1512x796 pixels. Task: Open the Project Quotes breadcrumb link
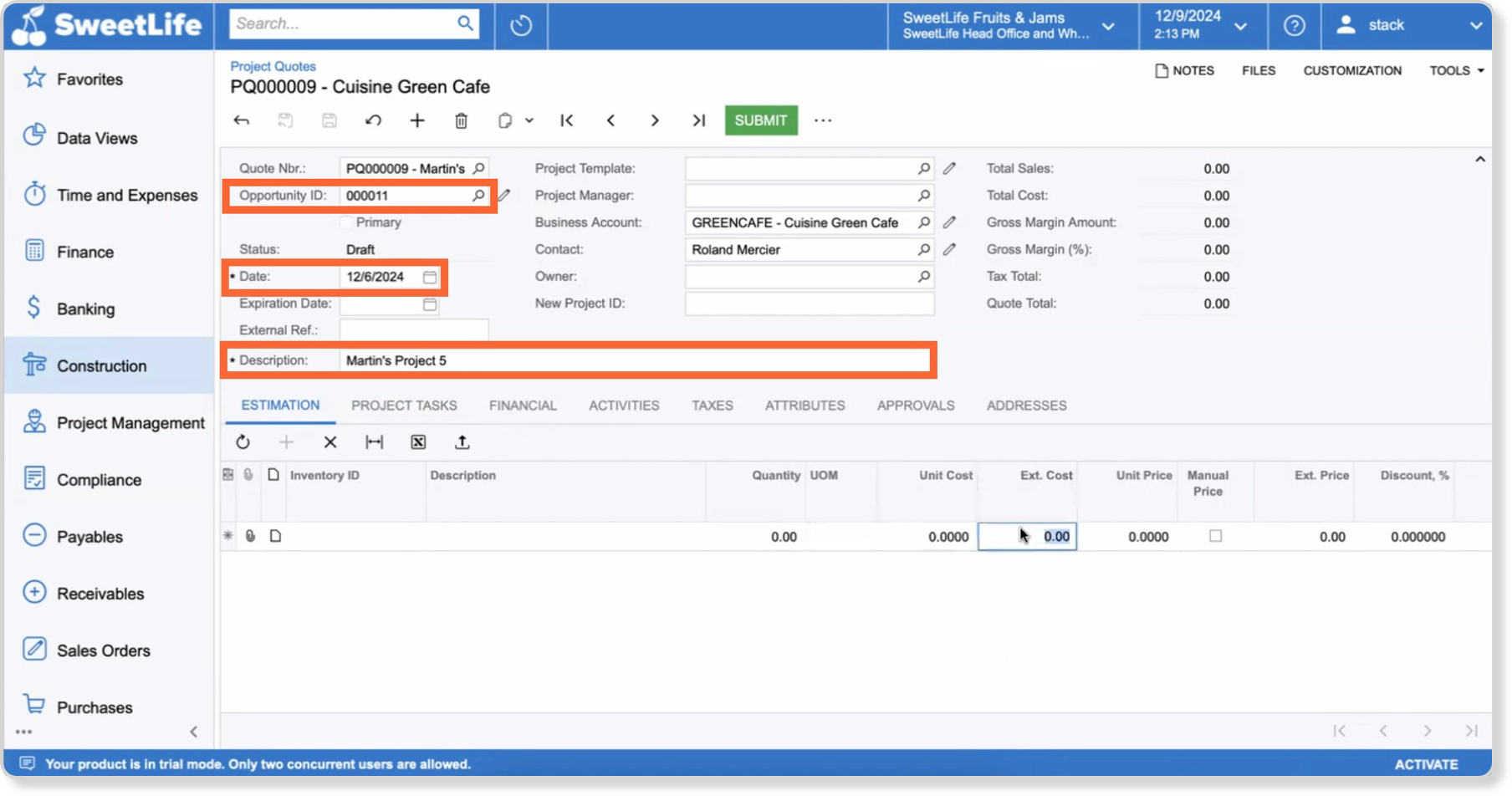tap(273, 66)
